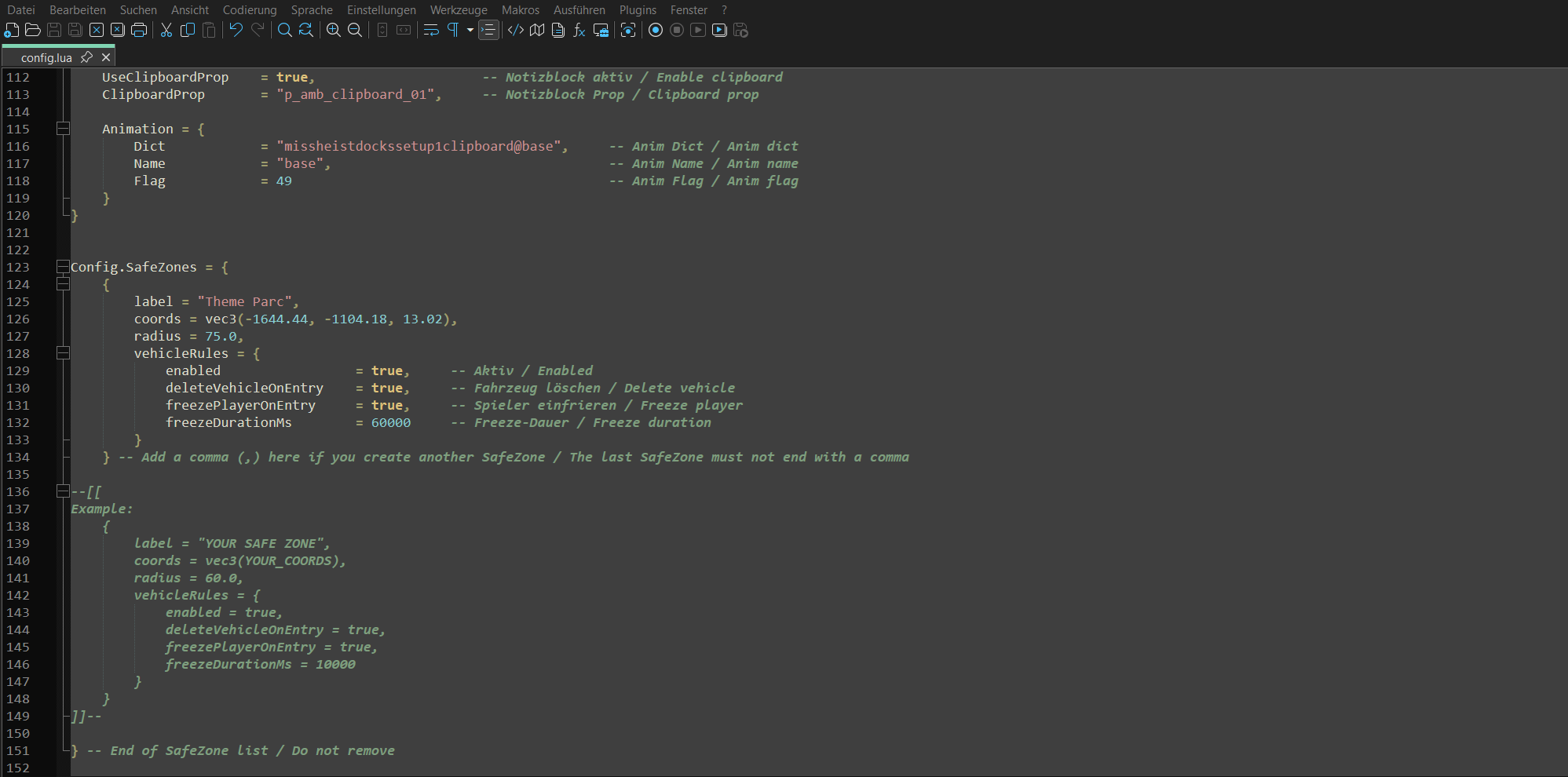Image resolution: width=1568 pixels, height=777 pixels.
Task: Click the Find magnifier icon
Action: point(285,30)
